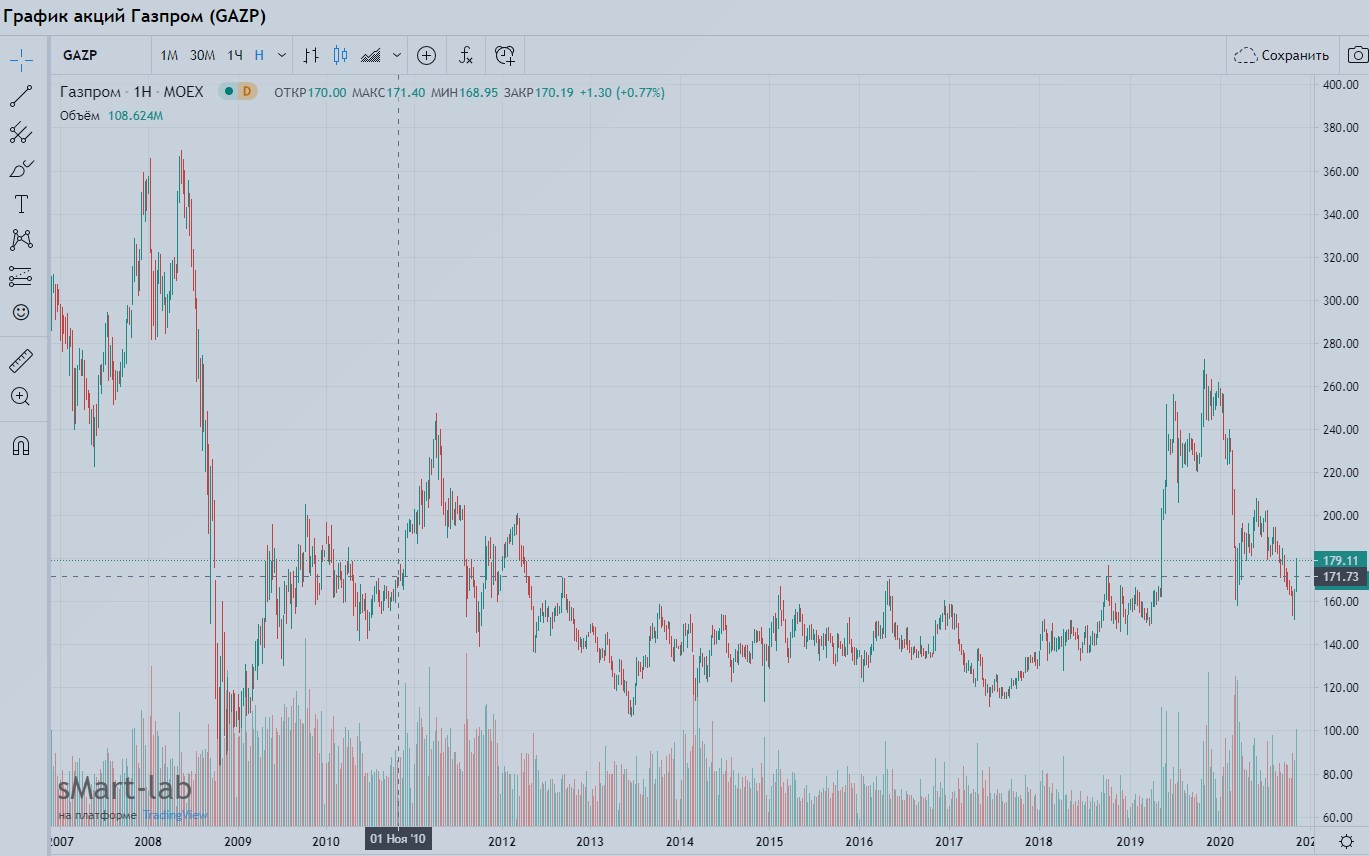
Task: Expand the timeframe interval dropdown
Action: tap(282, 55)
